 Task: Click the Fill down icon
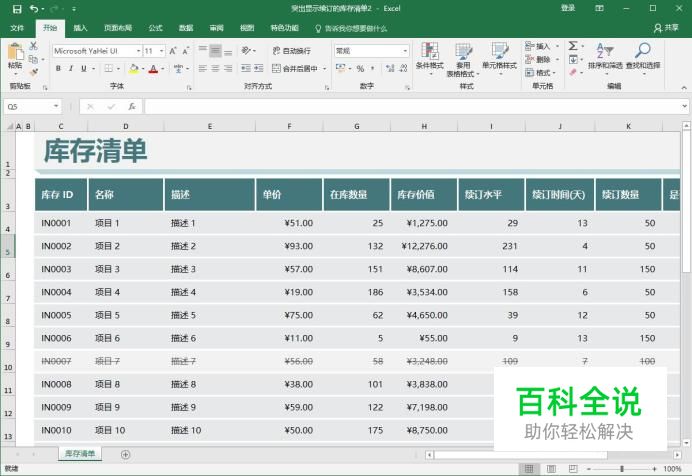point(573,60)
